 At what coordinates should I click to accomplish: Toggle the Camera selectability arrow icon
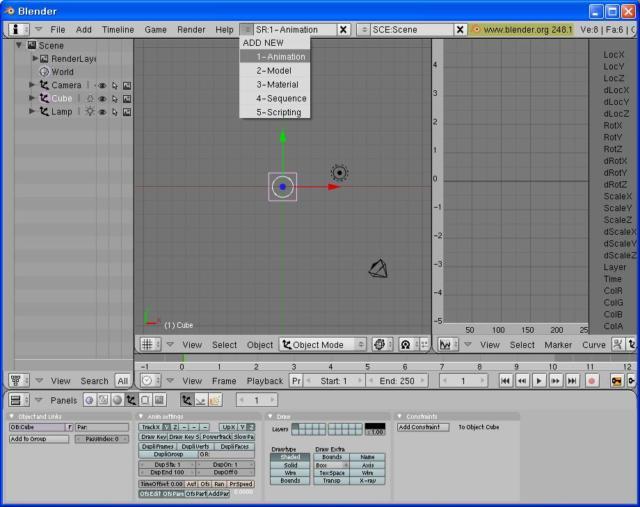(x=115, y=85)
